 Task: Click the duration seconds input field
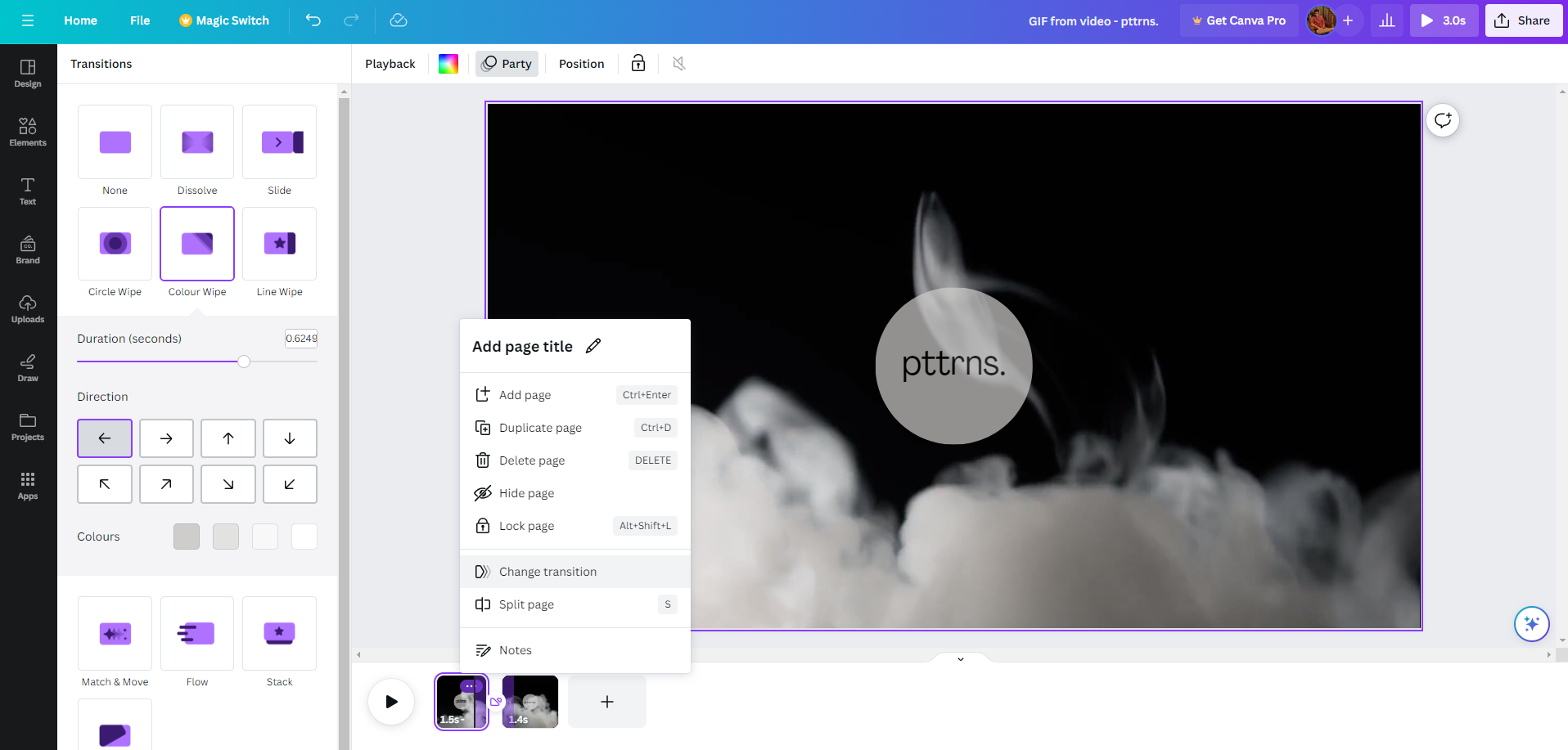pos(301,339)
